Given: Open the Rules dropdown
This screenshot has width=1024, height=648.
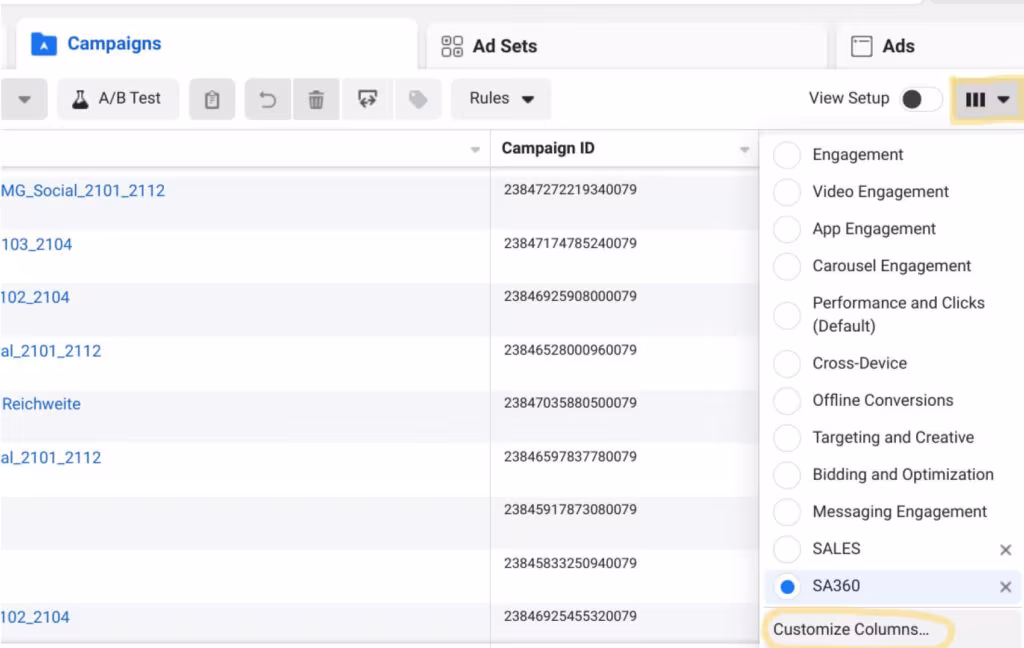Looking at the screenshot, I should pyautogui.click(x=501, y=98).
